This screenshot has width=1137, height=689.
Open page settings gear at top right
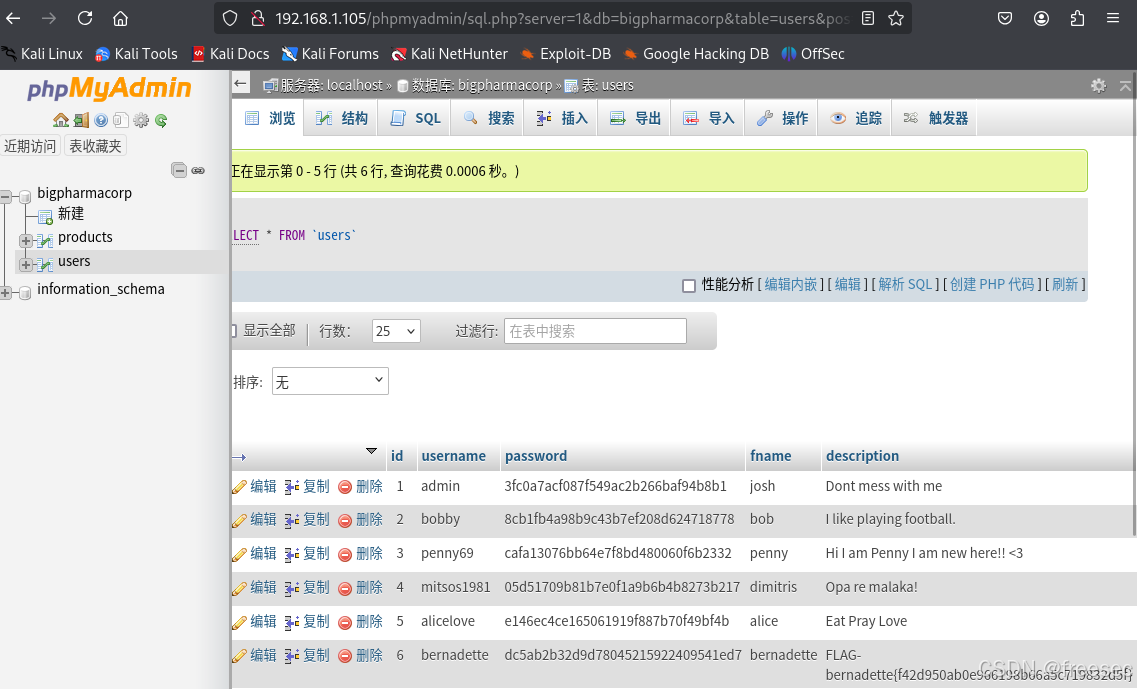click(x=1099, y=86)
